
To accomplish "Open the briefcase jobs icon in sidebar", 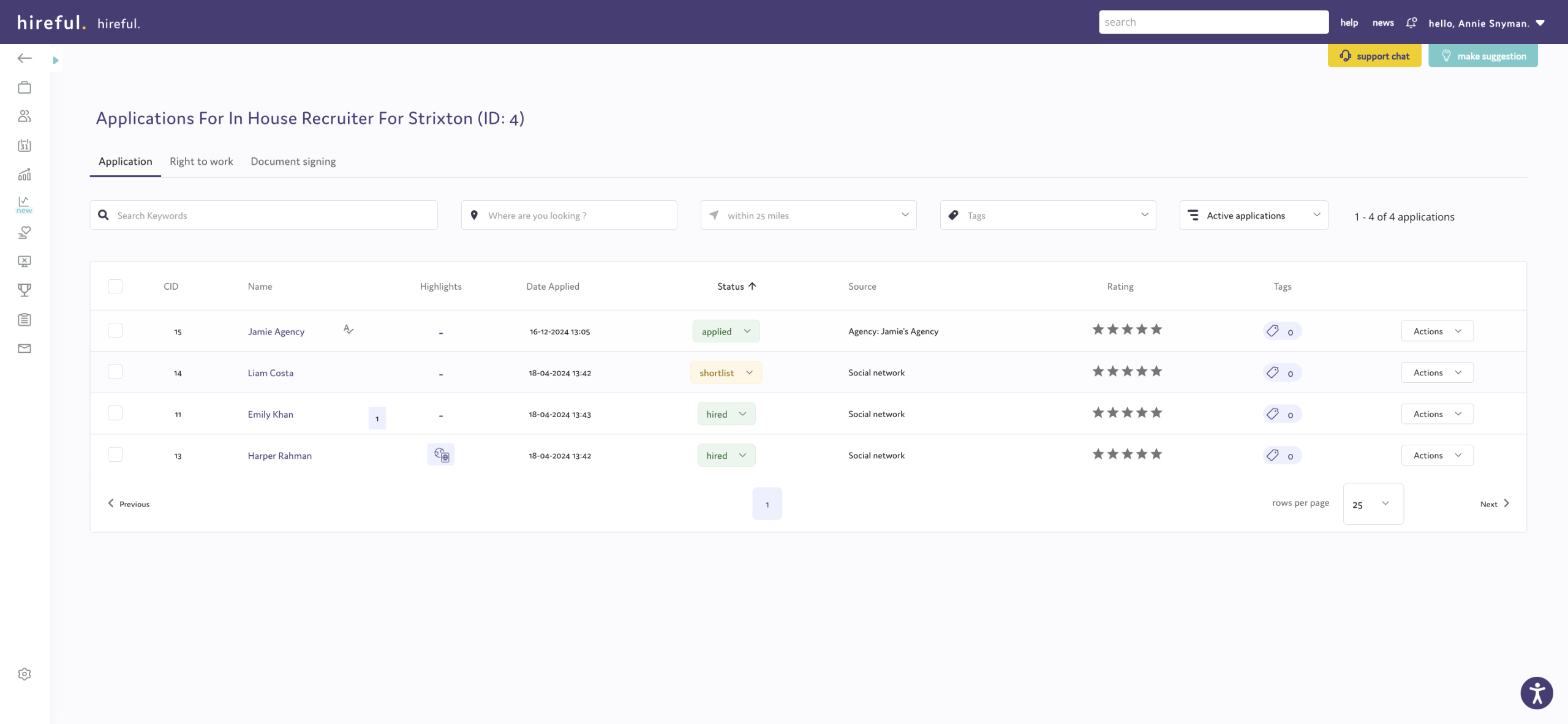I will coord(24,88).
